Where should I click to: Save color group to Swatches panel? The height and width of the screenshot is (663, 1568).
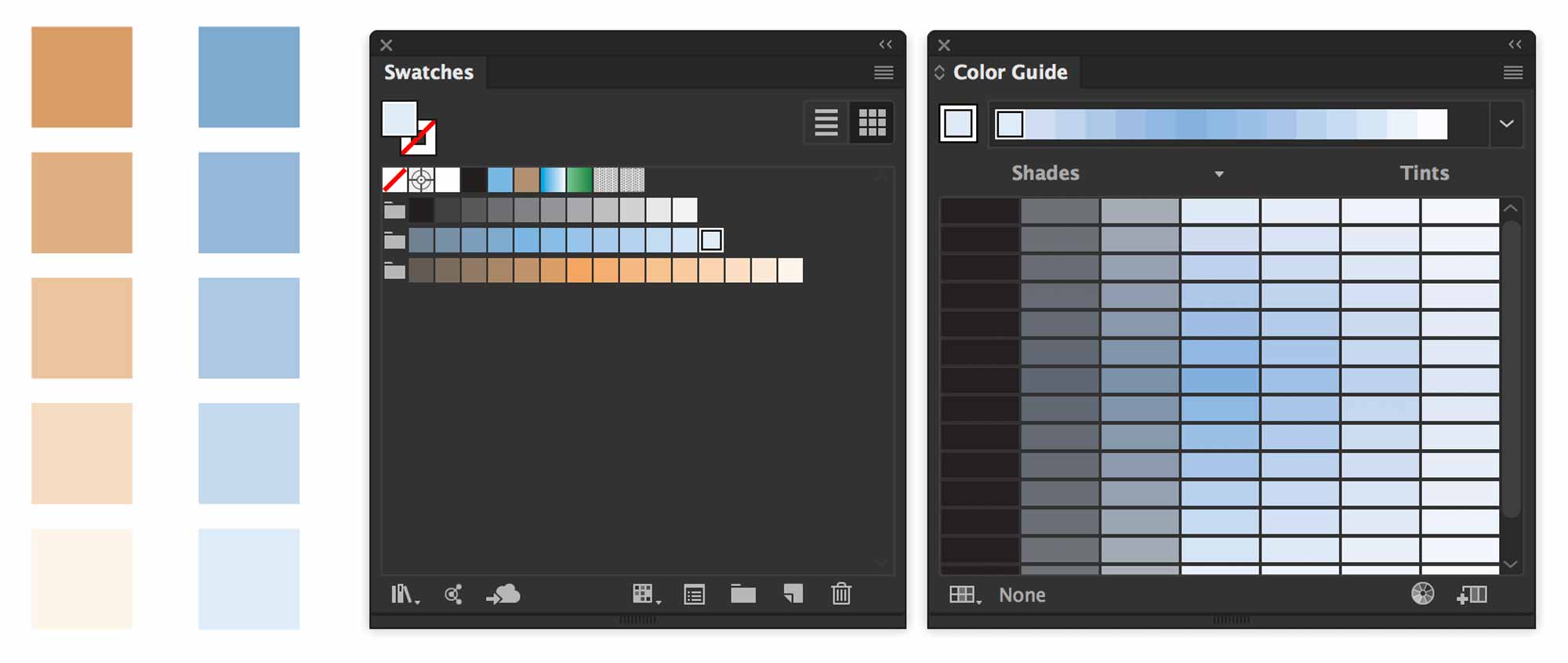[x=1472, y=595]
